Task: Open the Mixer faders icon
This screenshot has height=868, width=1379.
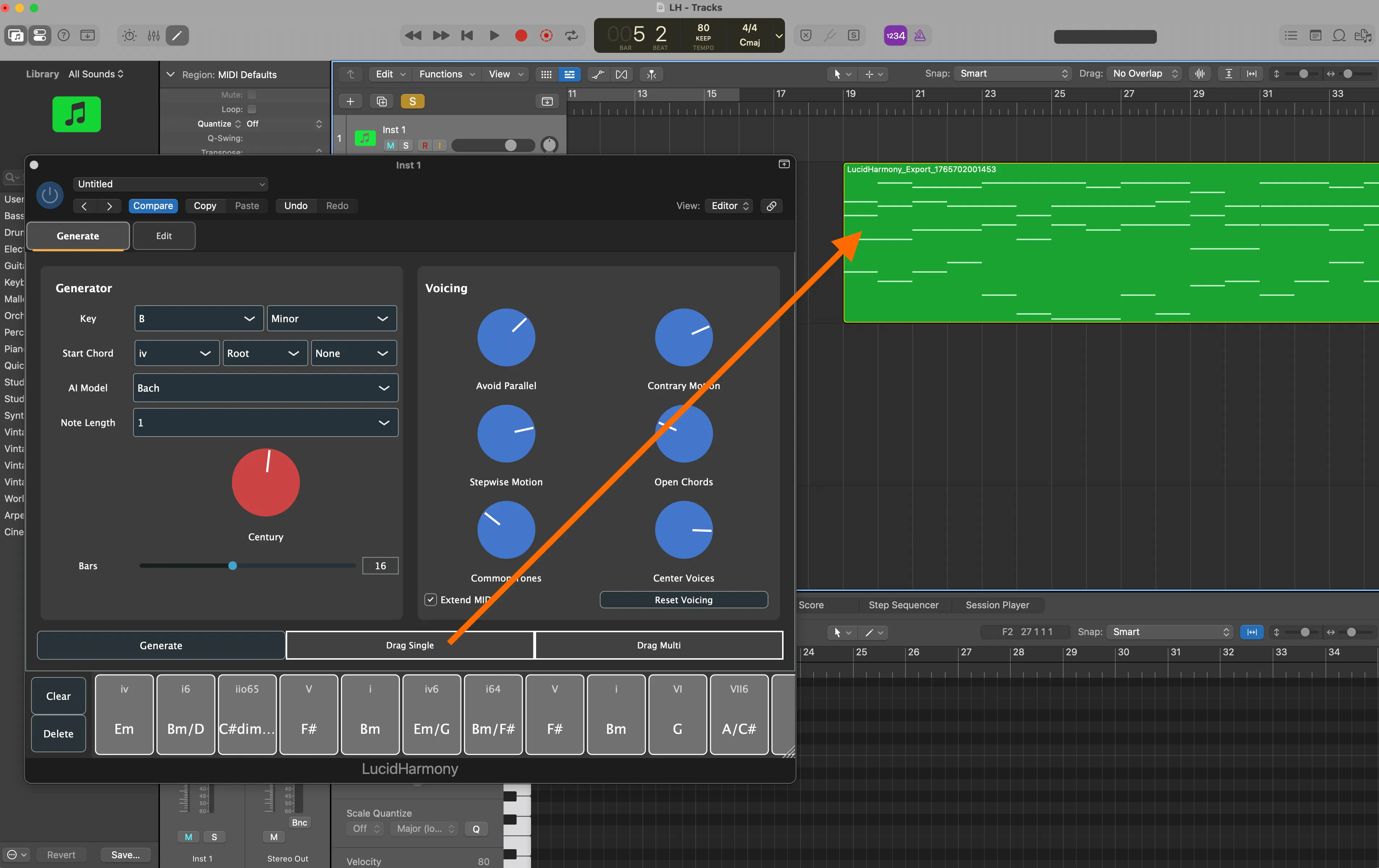Action: click(x=153, y=35)
